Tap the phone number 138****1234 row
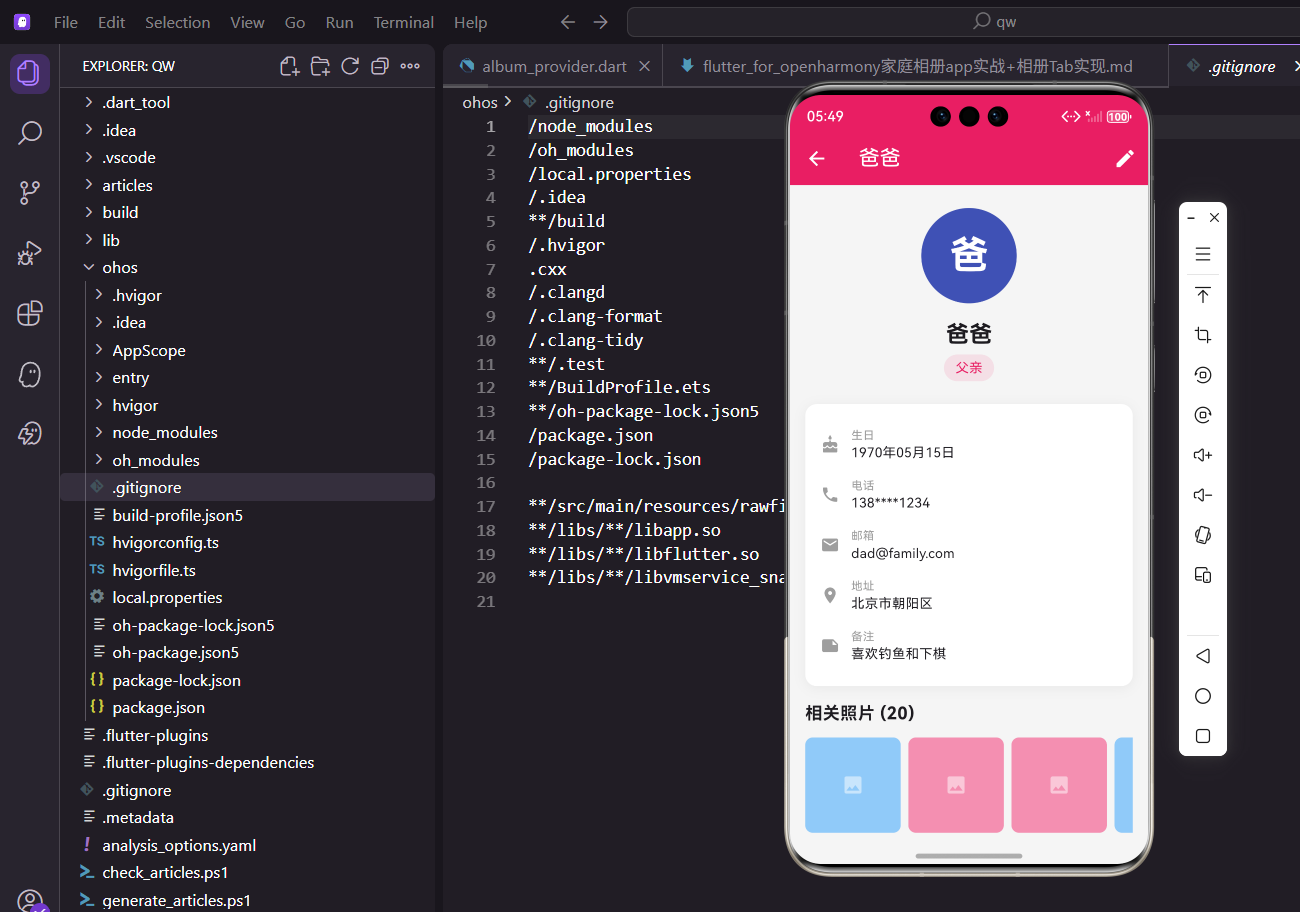The width and height of the screenshot is (1300, 912). point(969,494)
